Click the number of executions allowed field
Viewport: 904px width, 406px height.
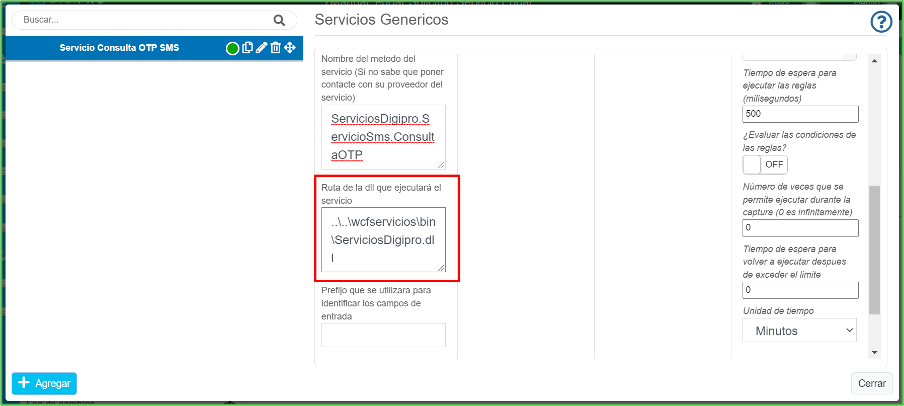[800, 228]
